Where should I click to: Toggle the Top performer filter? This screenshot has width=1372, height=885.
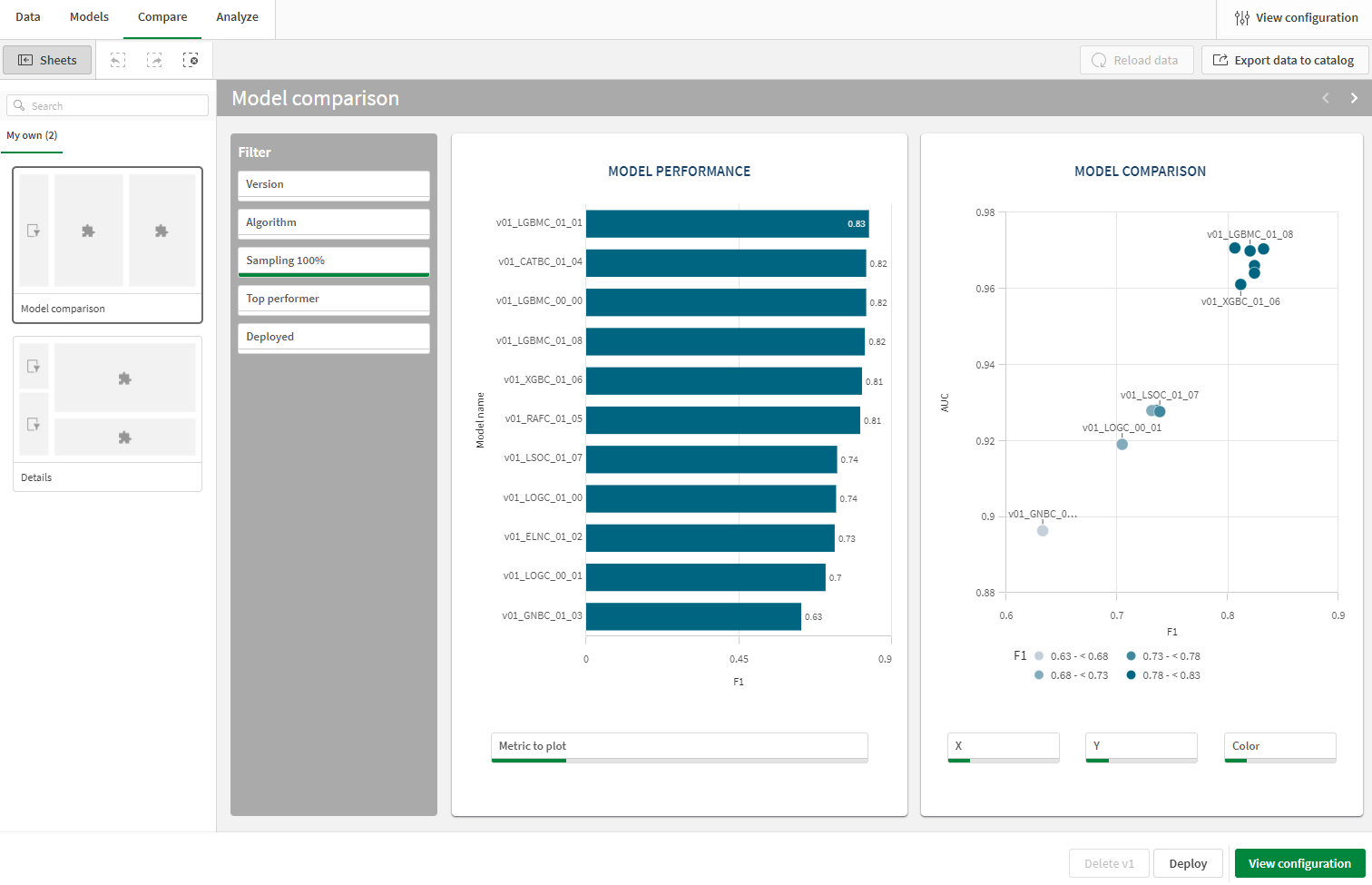click(333, 299)
